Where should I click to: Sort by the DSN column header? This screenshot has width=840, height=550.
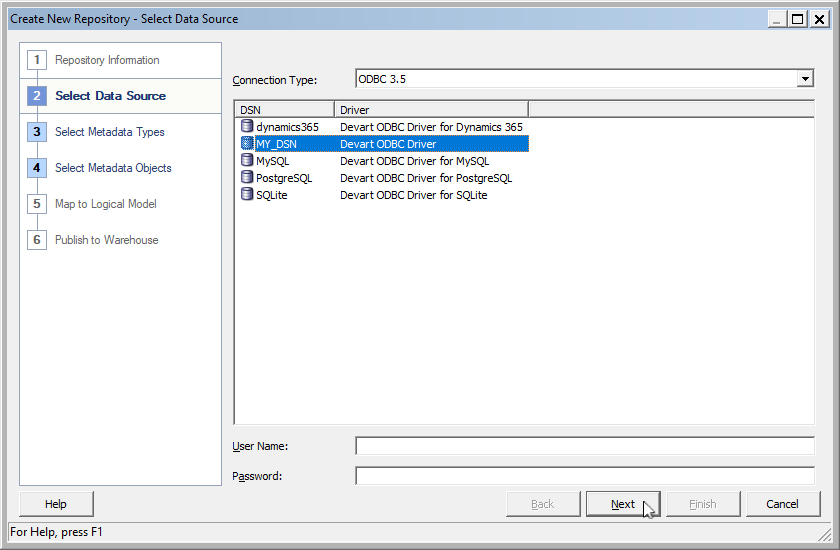(284, 109)
